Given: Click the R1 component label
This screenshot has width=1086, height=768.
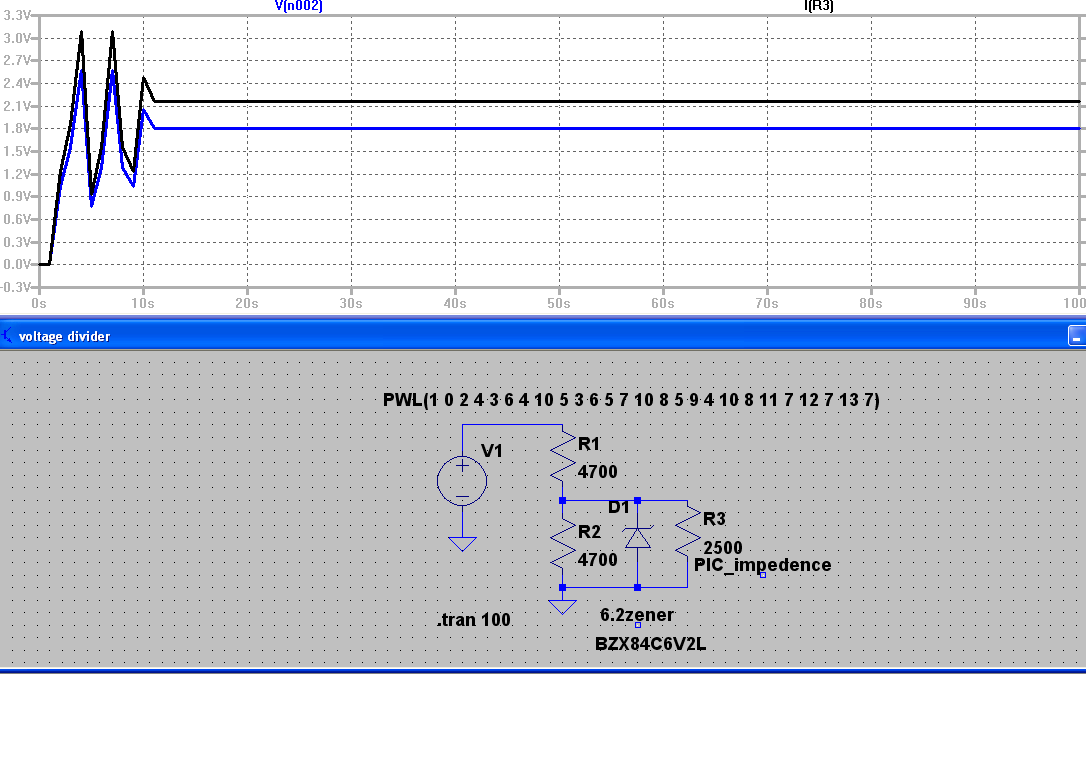Looking at the screenshot, I should (589, 444).
